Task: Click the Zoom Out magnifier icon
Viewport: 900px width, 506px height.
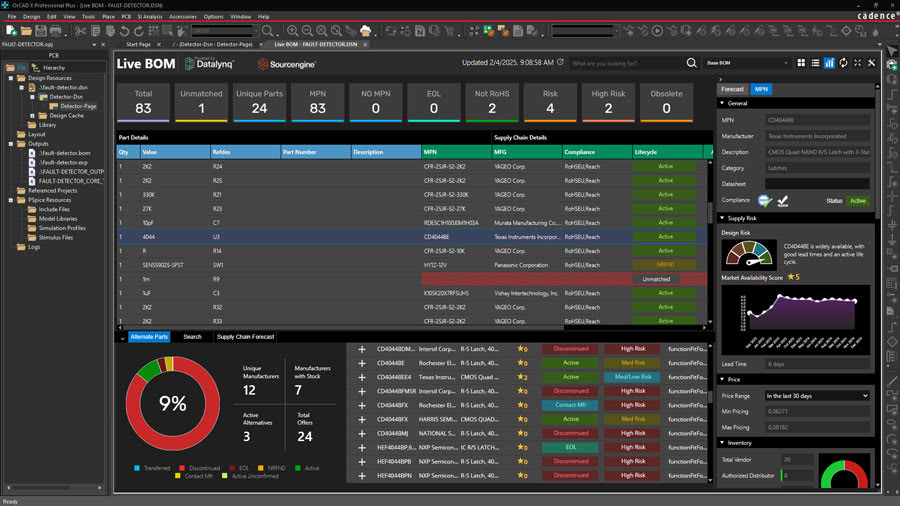Action: pos(307,30)
